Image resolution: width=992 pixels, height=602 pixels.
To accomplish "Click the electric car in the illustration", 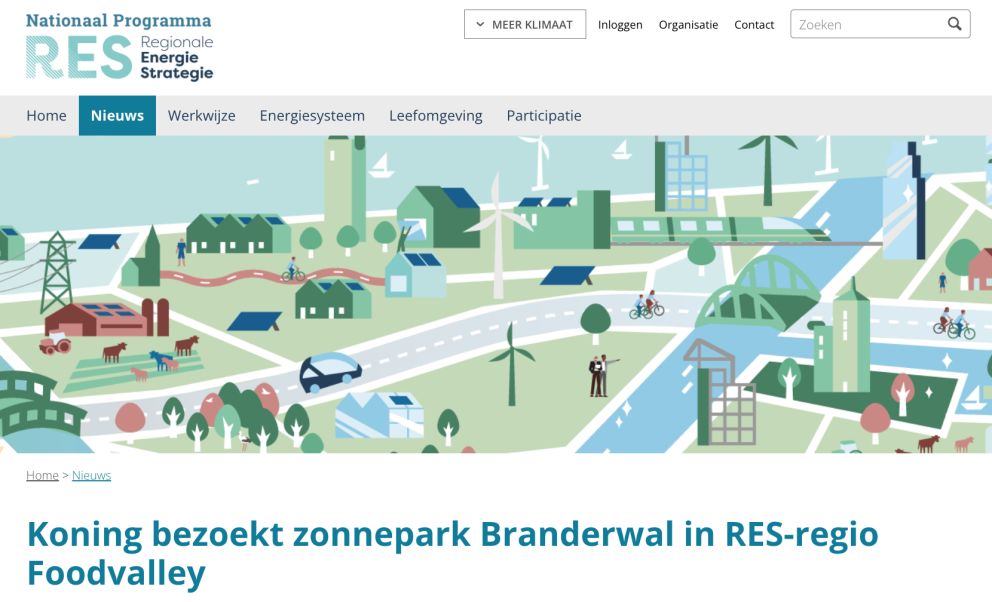I will coord(330,373).
